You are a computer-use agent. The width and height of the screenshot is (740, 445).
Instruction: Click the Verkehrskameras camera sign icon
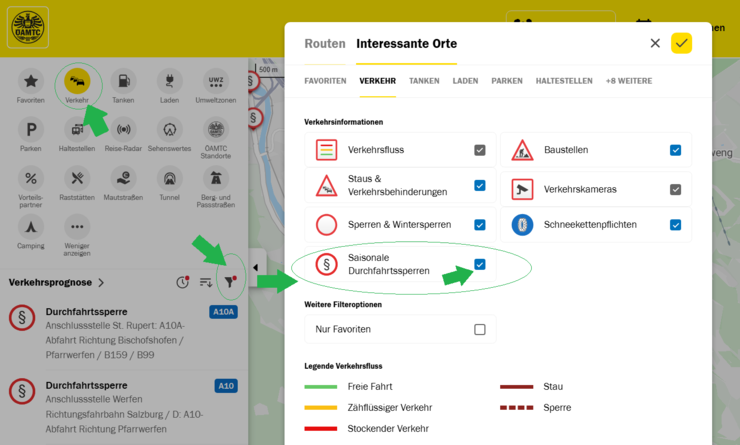[x=522, y=190]
